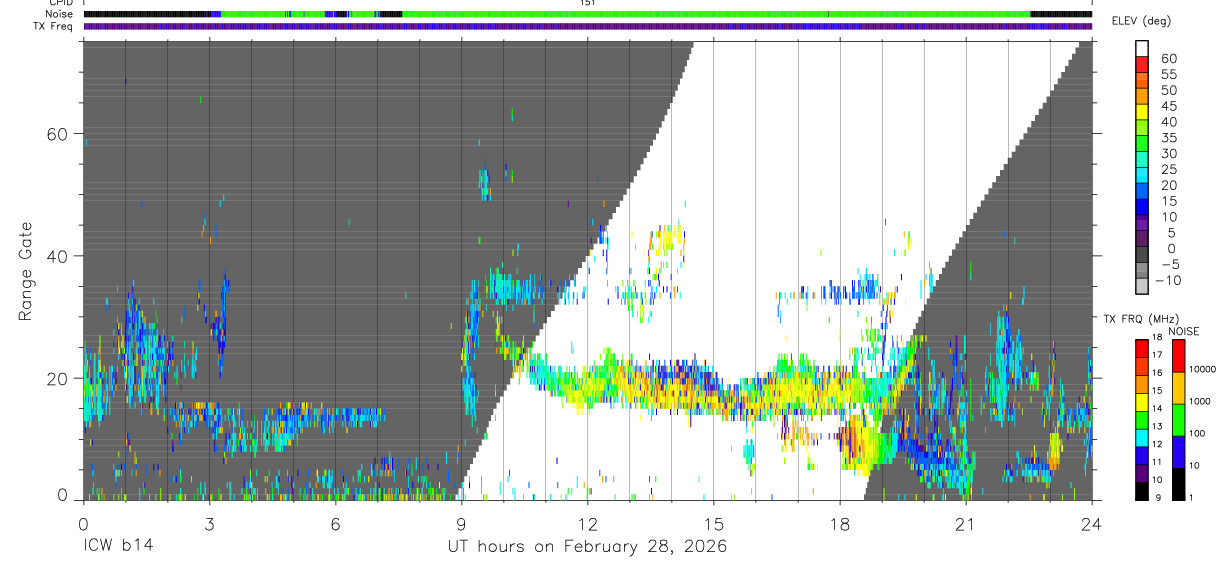Click the yellow NOISE legend segment near 10000
The image size is (1228, 567).
click(1178, 388)
